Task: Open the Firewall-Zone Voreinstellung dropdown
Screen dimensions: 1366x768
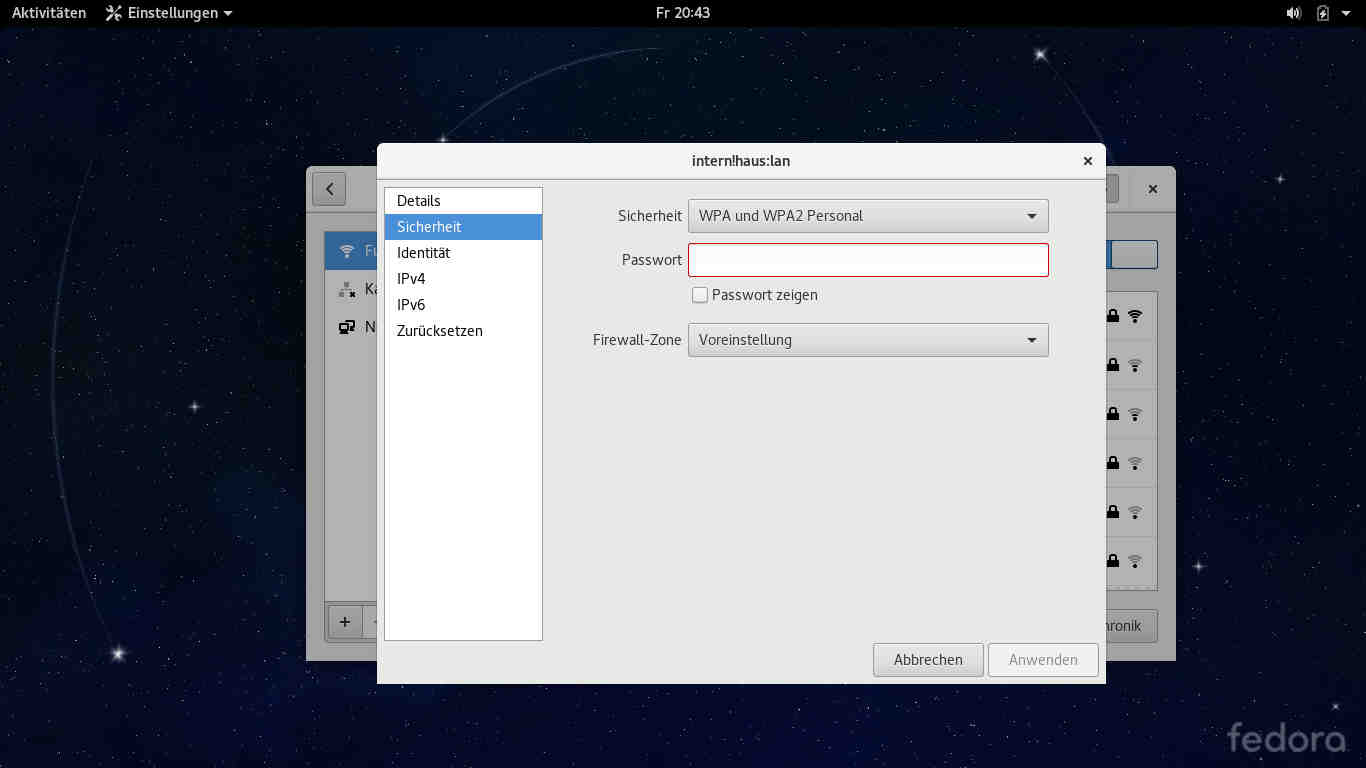Action: coord(868,340)
